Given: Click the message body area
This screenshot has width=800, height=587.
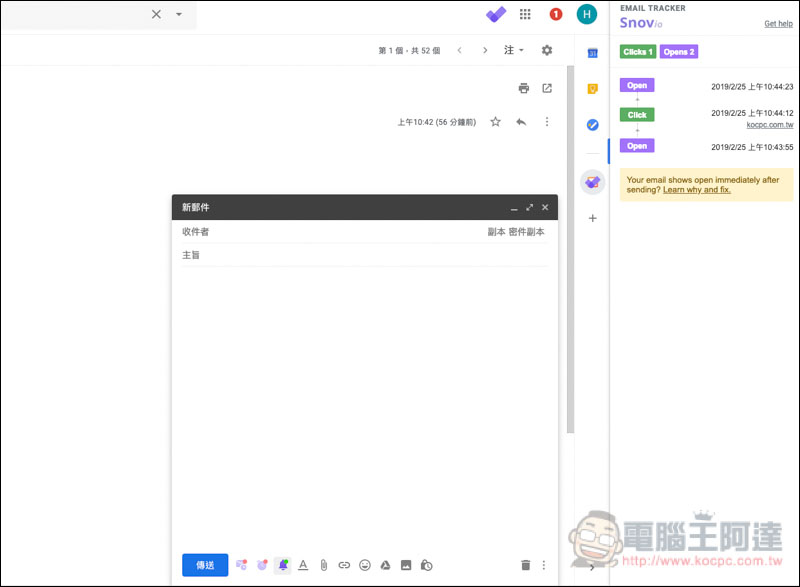Looking at the screenshot, I should click(x=365, y=408).
